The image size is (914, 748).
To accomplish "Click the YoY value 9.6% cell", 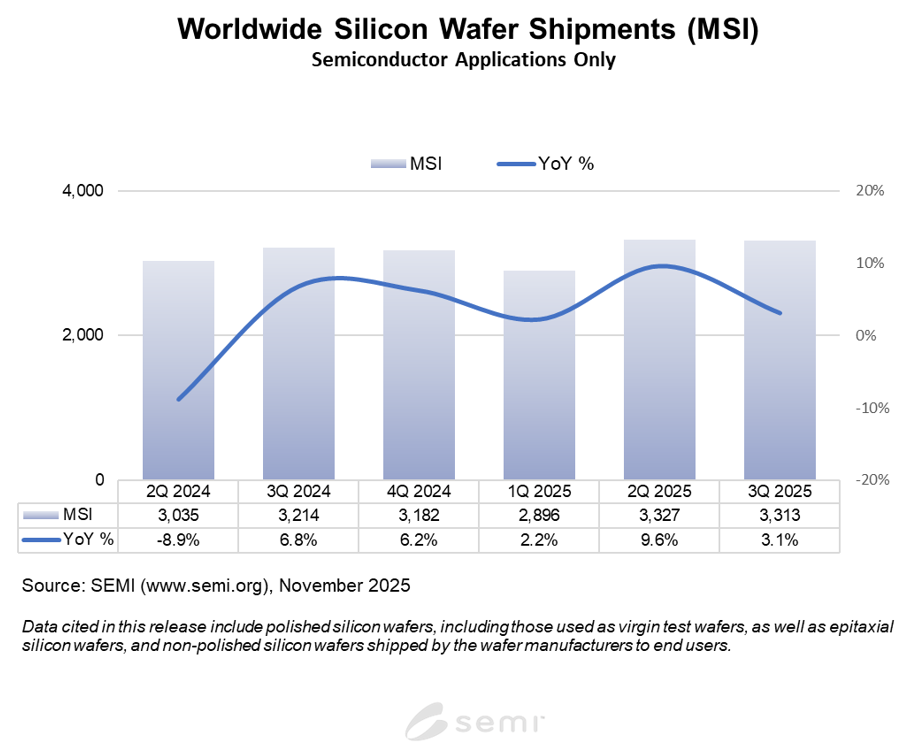I will [x=659, y=540].
